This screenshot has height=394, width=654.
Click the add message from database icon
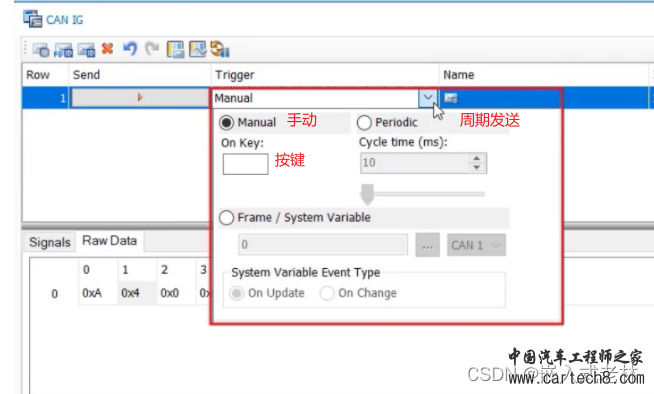(41, 50)
